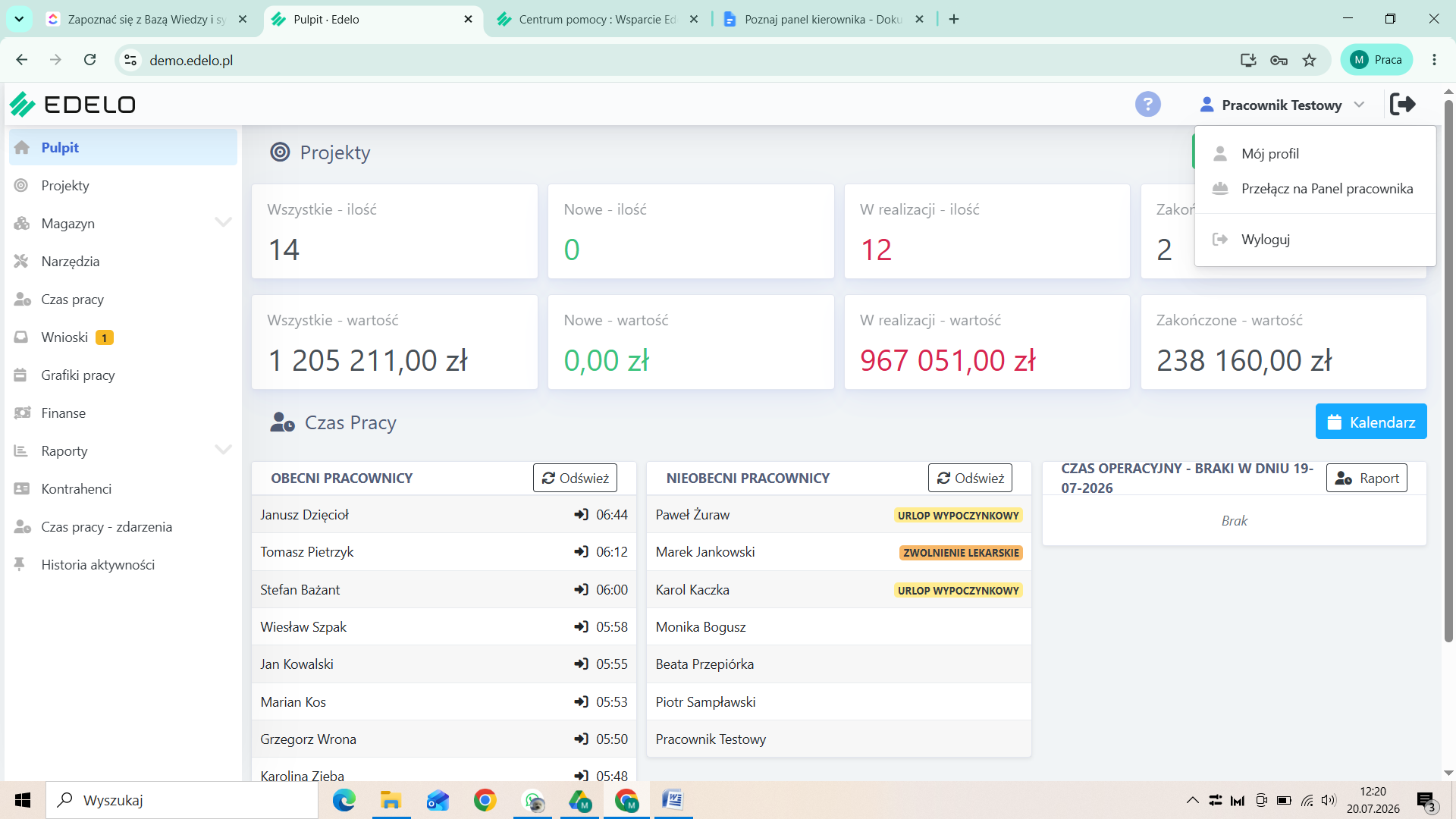Click the logout arrow icon in header
1456x819 pixels.
tap(1402, 104)
